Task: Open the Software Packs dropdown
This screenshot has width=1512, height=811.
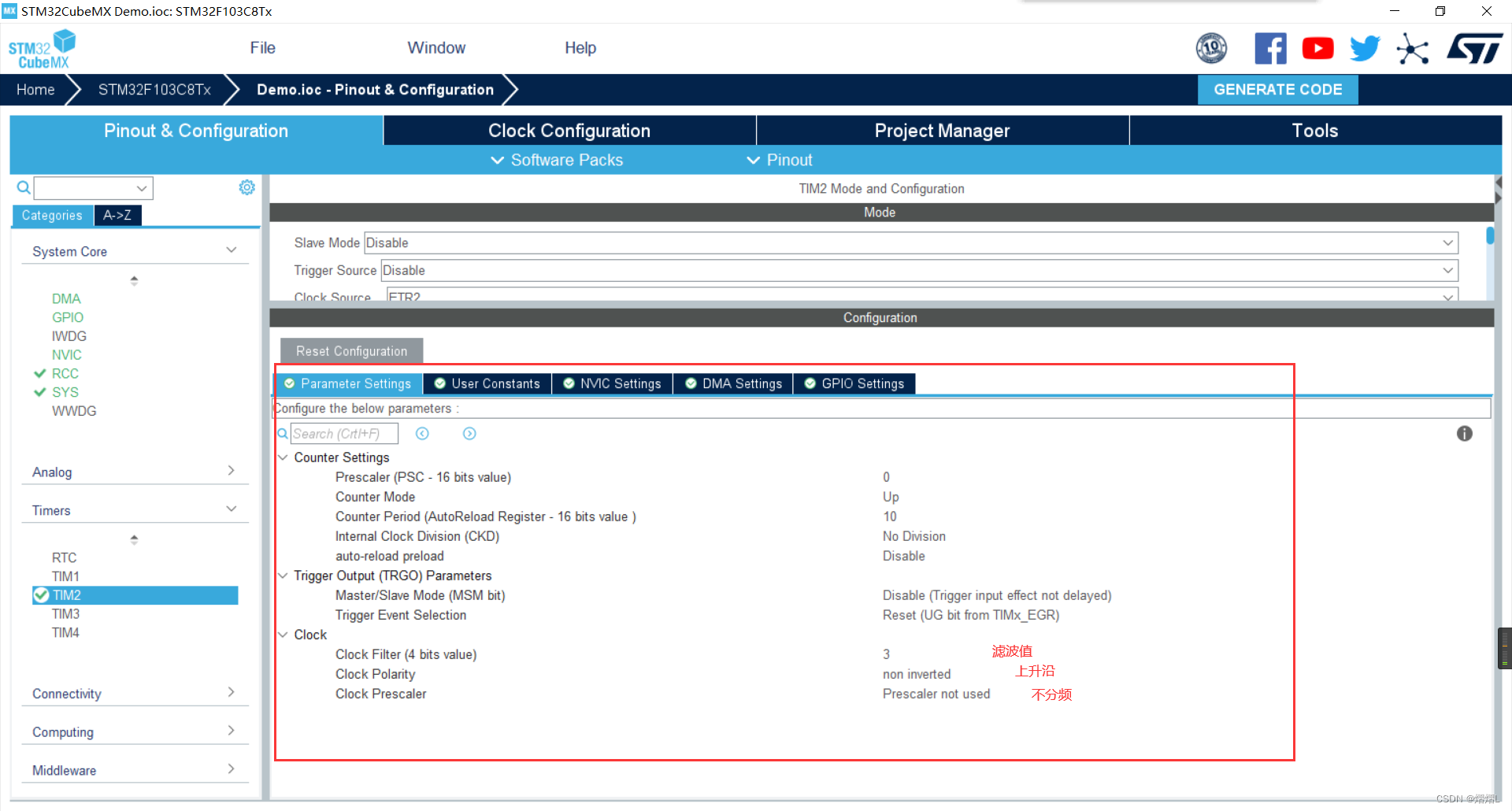Action: point(557,160)
